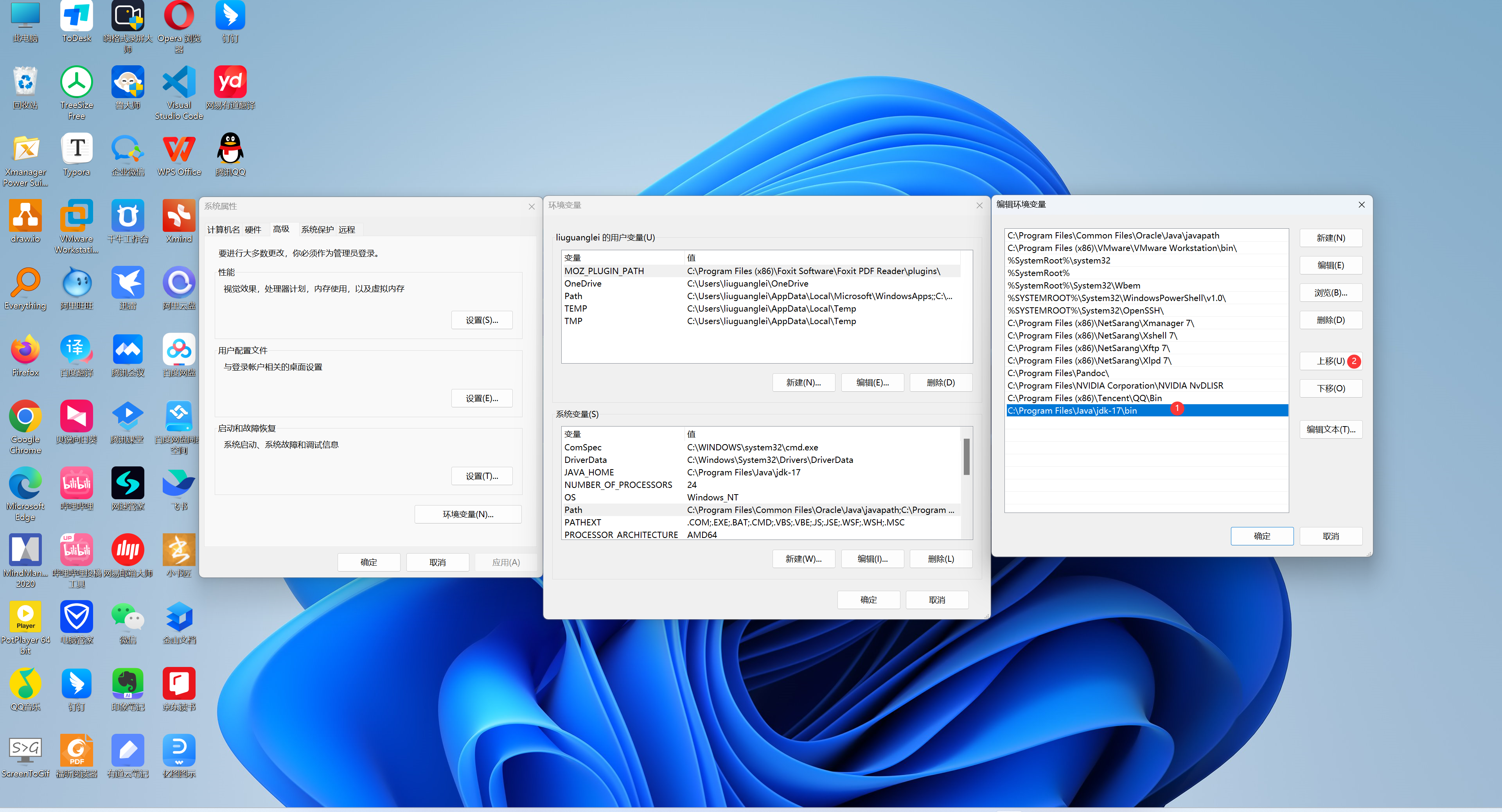Switch to 计算机名 tab in 系统属性
This screenshot has width=1502, height=812.
(x=223, y=229)
